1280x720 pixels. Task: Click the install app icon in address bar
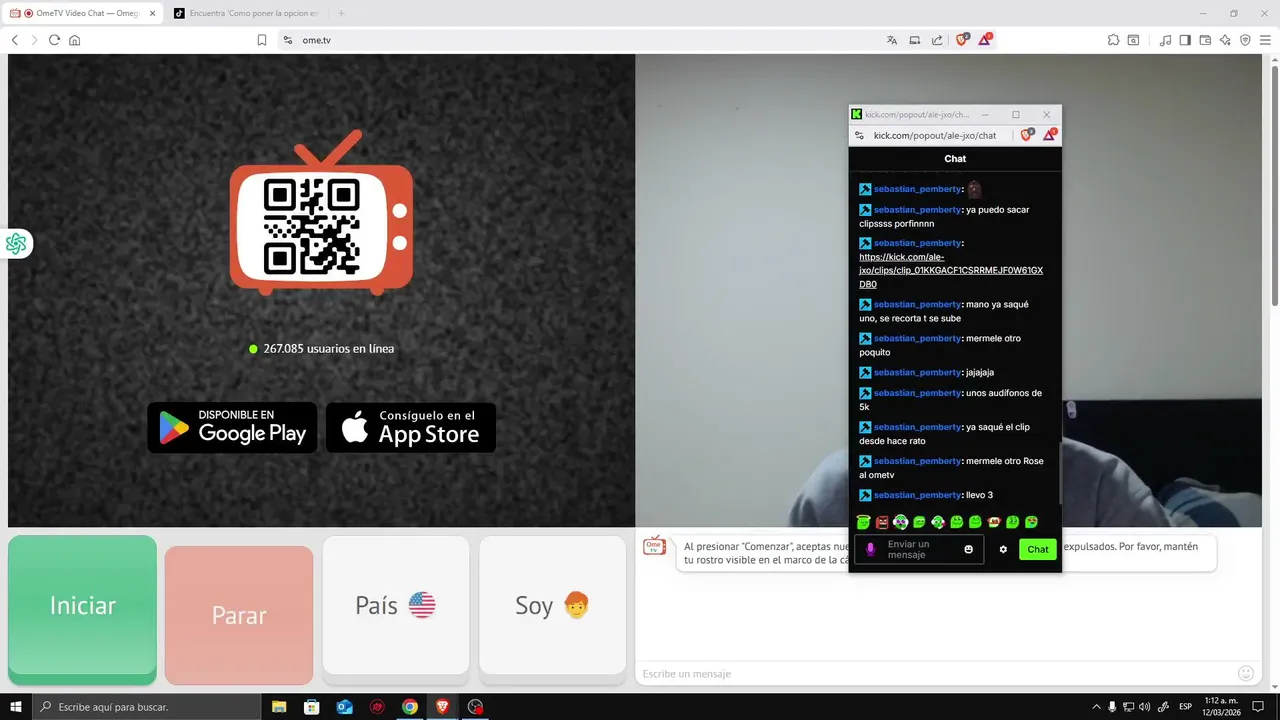pyautogui.click(x=914, y=40)
